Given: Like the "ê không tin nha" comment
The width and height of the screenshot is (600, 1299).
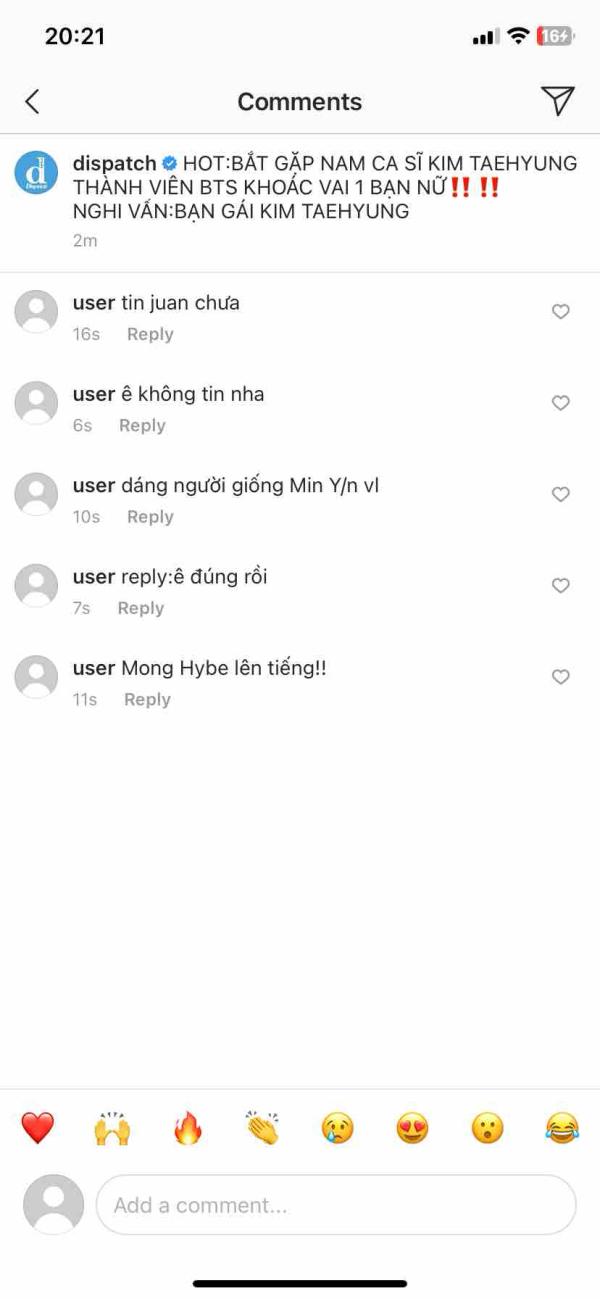Looking at the screenshot, I should pos(561,403).
